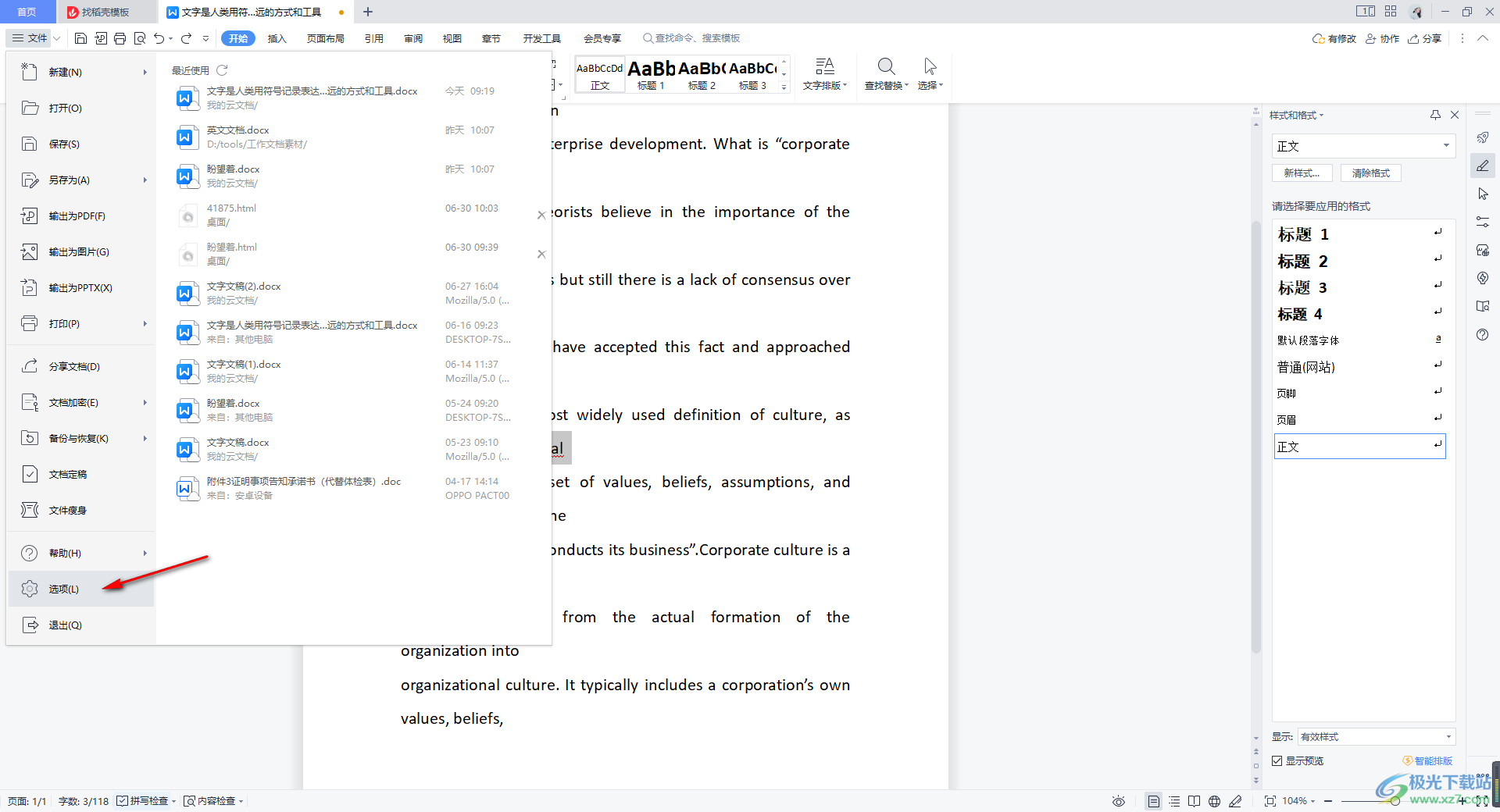Open the 插入 ribbon tab

click(277, 38)
